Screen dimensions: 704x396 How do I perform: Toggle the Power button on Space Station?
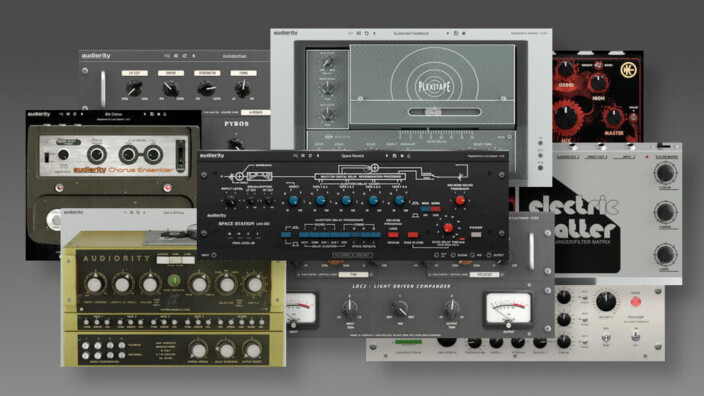pyautogui.click(x=475, y=234)
